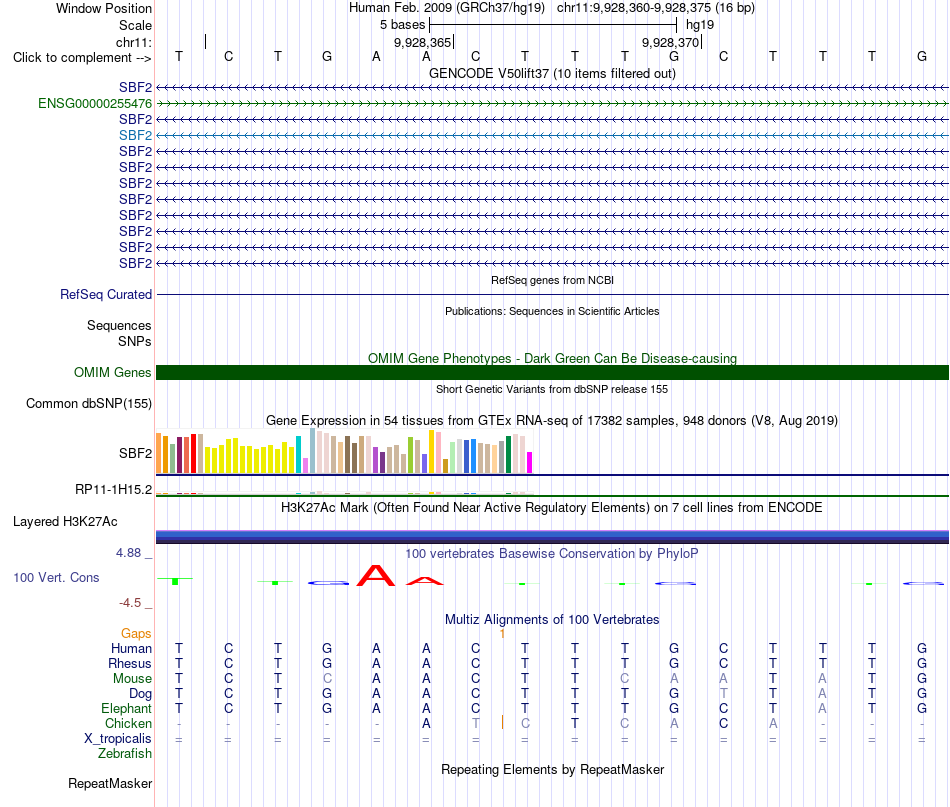950x807 pixels.
Task: Click the "5 bases" scale bar
Action: click(553, 25)
